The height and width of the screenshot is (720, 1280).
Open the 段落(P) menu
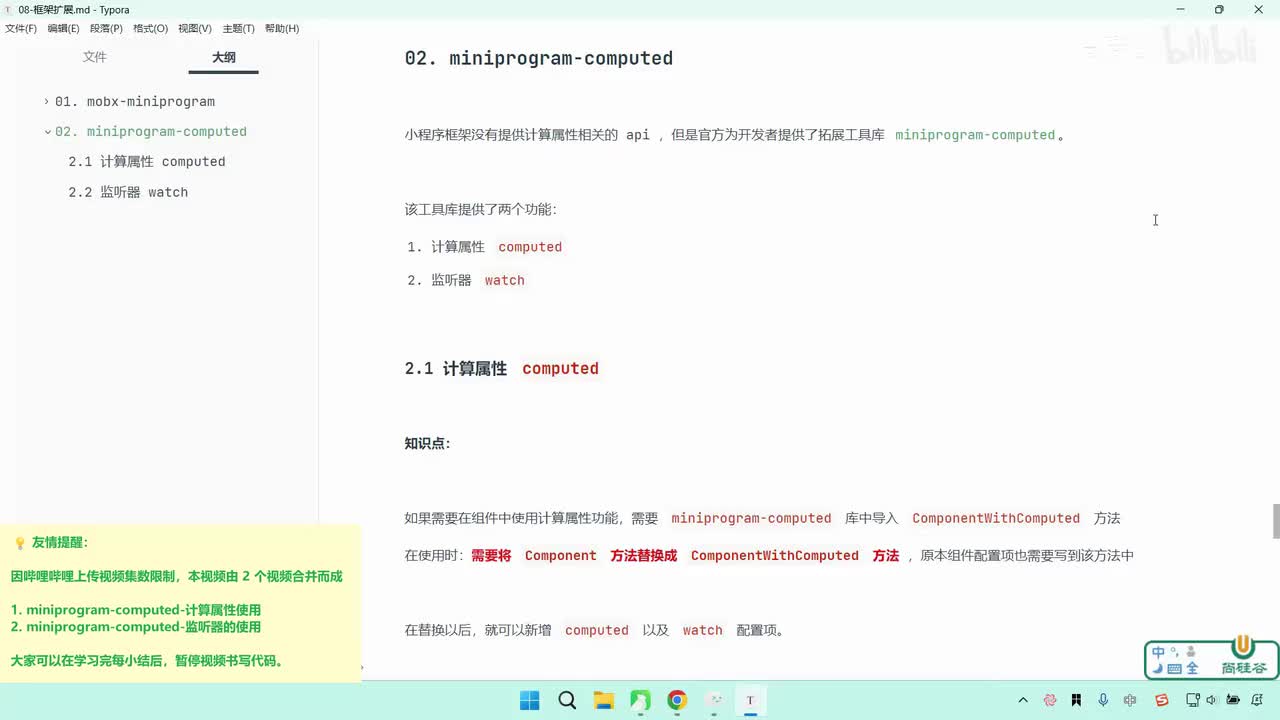(x=106, y=28)
